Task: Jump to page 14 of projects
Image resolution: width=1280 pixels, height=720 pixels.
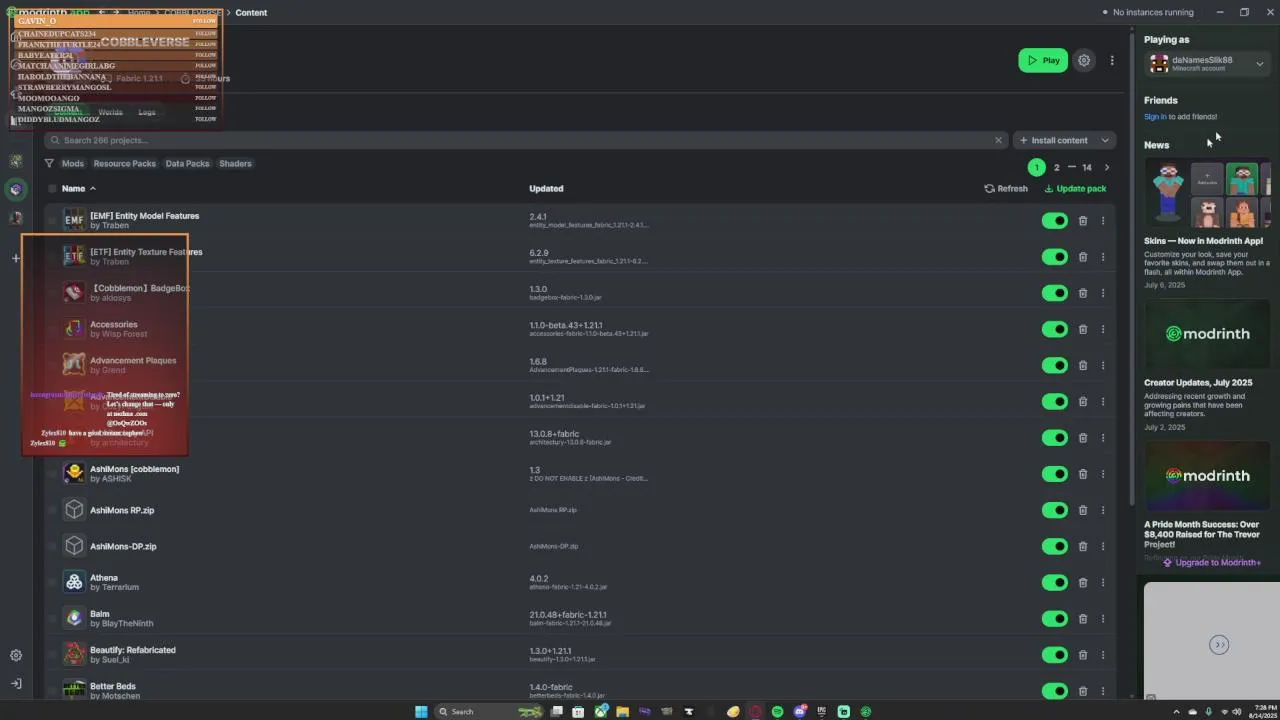Action: click(1086, 167)
